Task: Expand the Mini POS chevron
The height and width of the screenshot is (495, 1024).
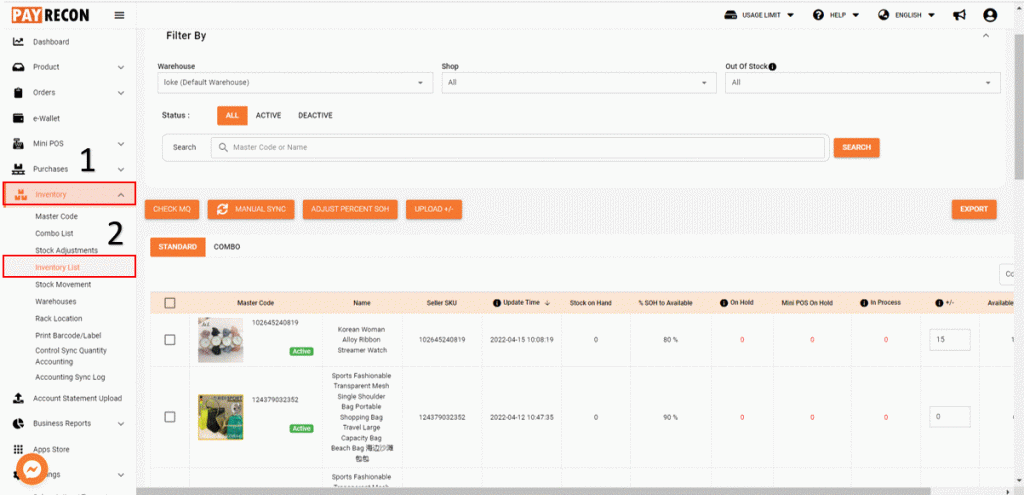Action: [121, 144]
